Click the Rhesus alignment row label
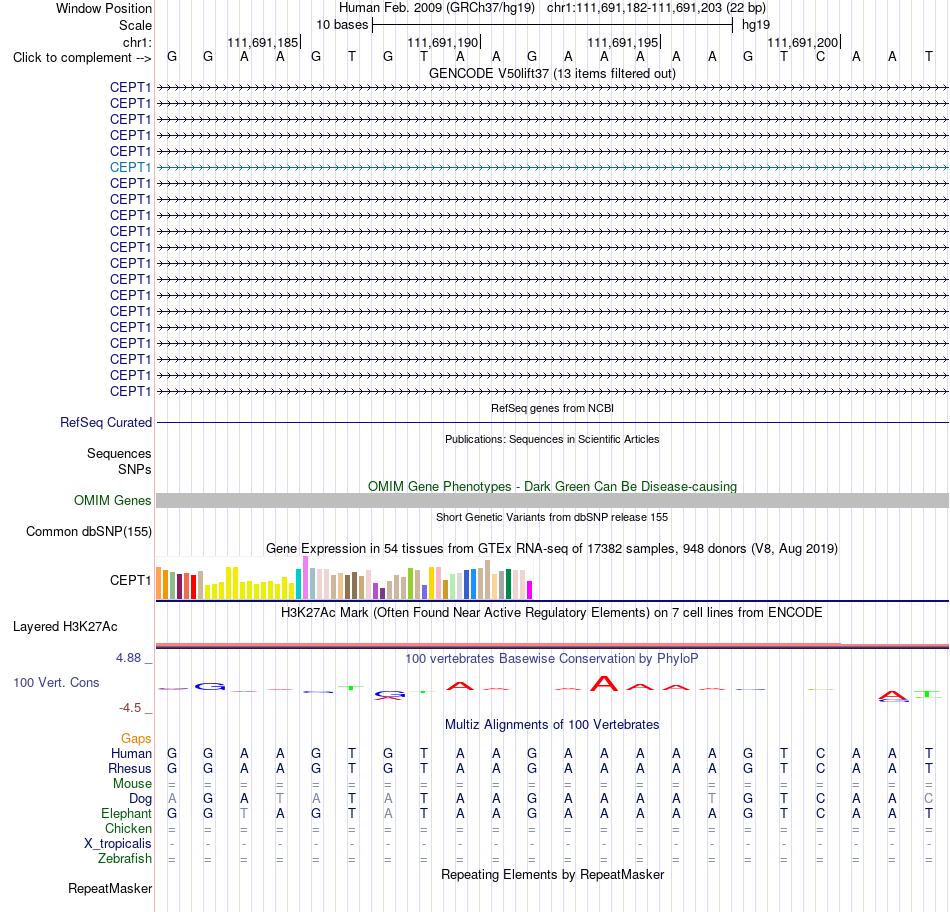 [130, 768]
